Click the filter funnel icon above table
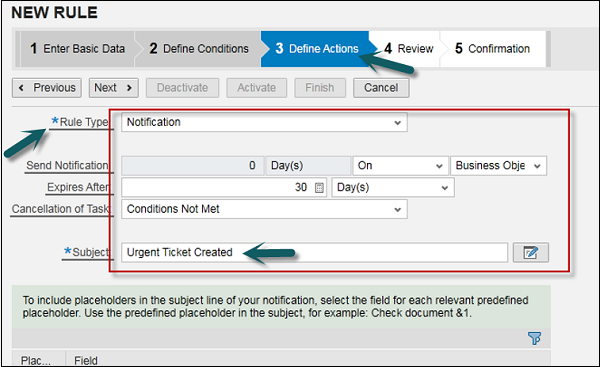The image size is (600, 367). tap(534, 338)
